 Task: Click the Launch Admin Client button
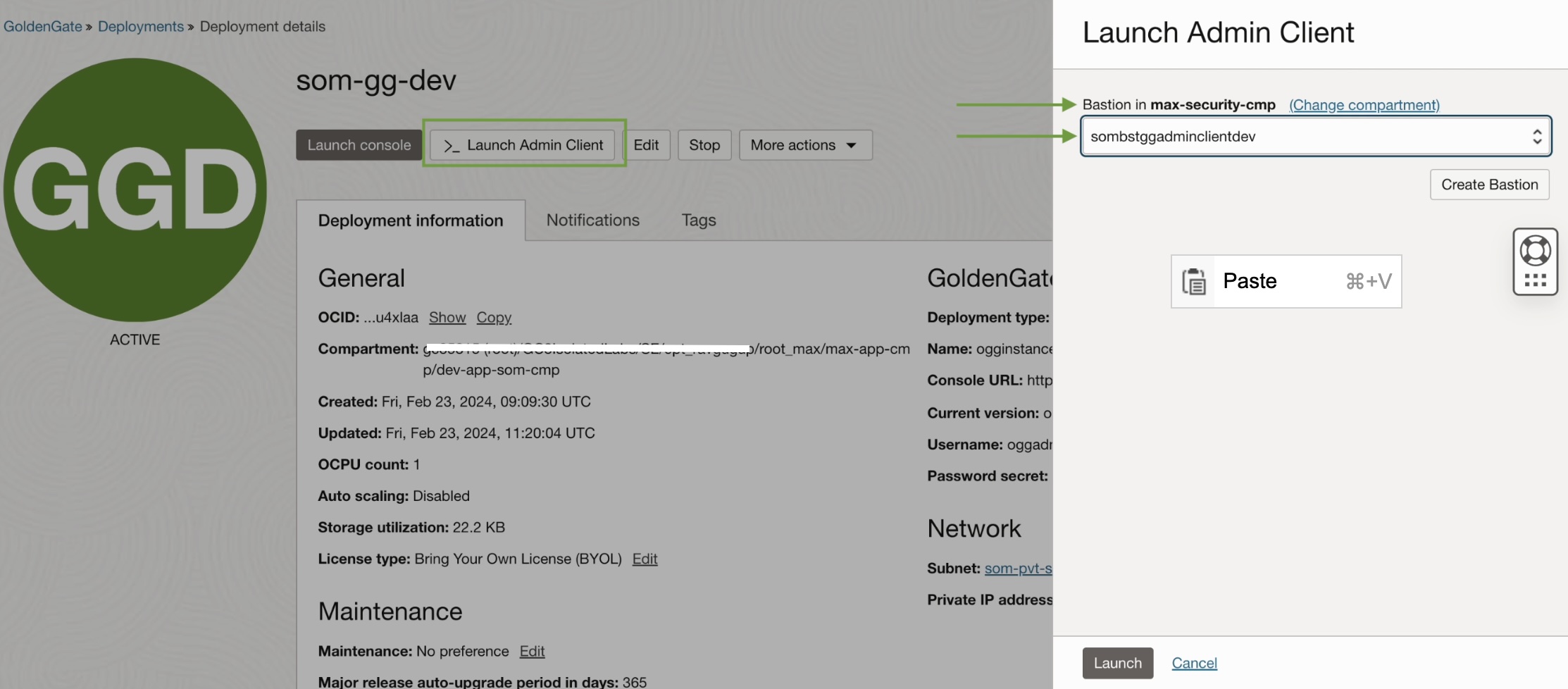click(x=523, y=145)
